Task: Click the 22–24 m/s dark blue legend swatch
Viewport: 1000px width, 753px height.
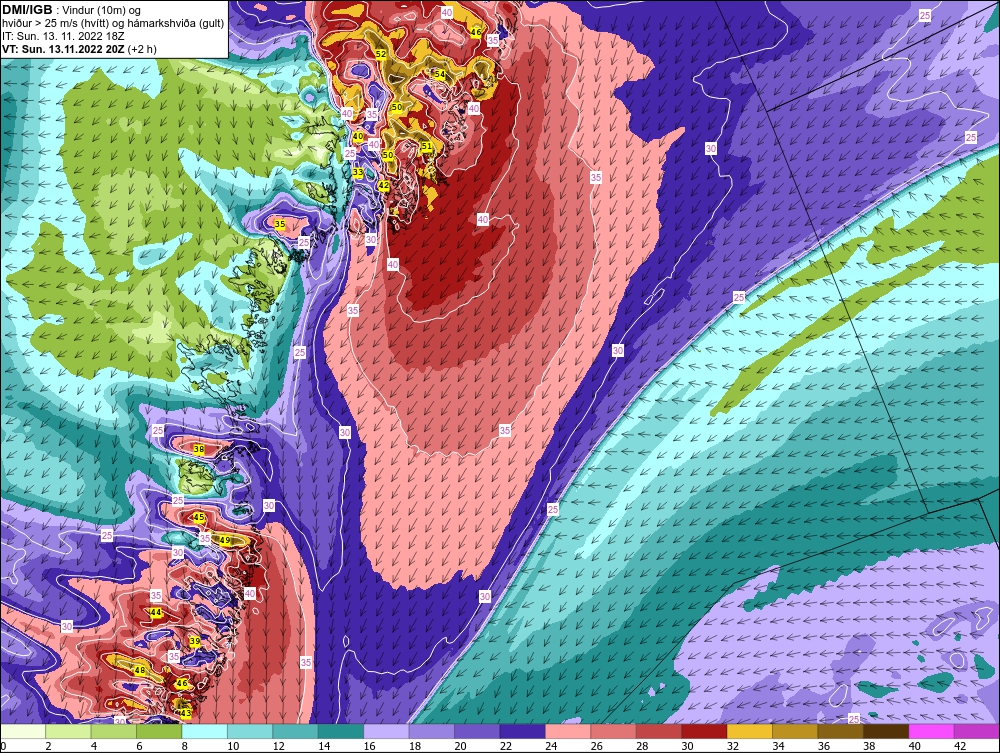Action: [523, 731]
